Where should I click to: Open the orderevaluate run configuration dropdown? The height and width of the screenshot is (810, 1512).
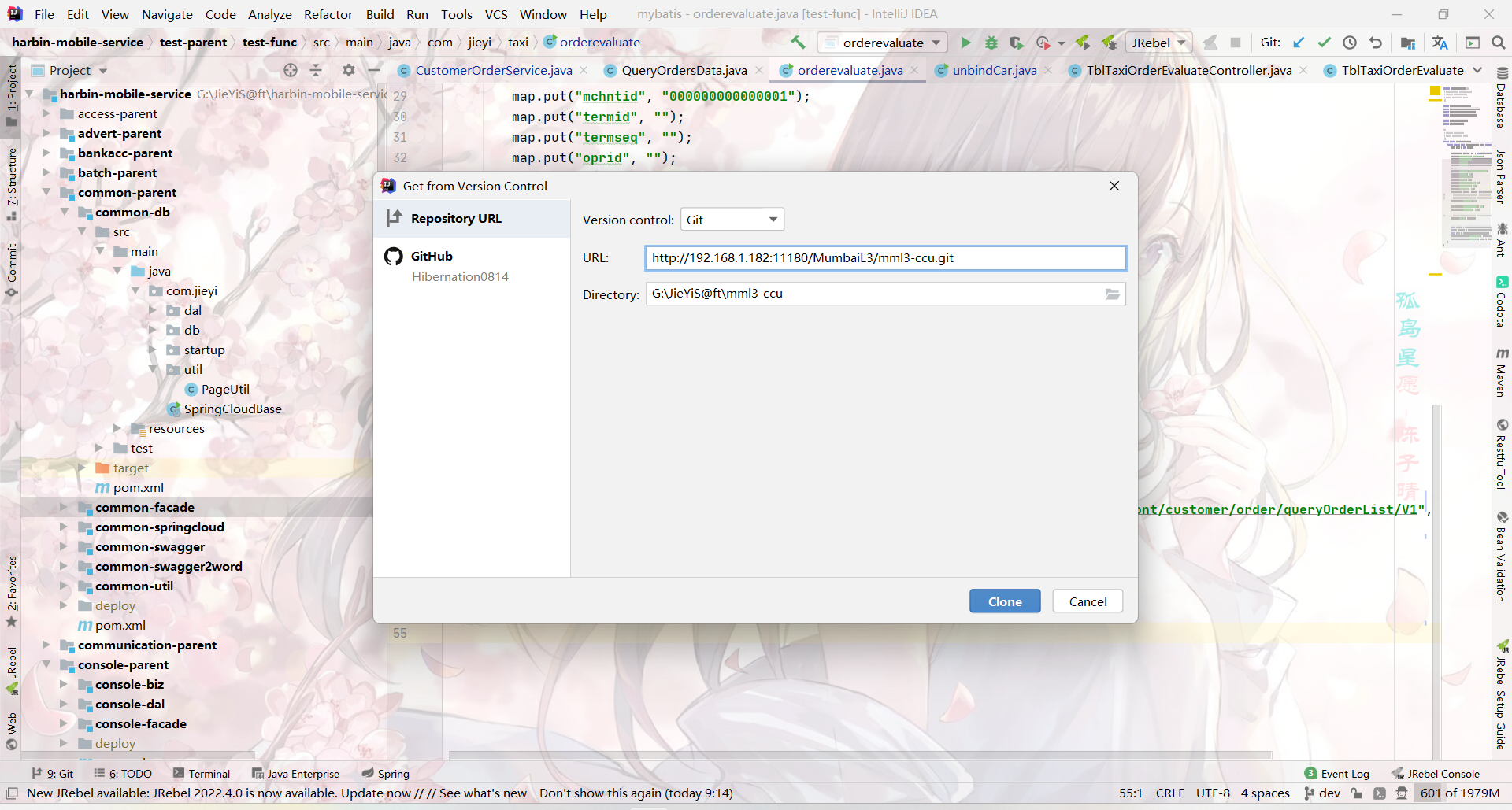pyautogui.click(x=882, y=43)
